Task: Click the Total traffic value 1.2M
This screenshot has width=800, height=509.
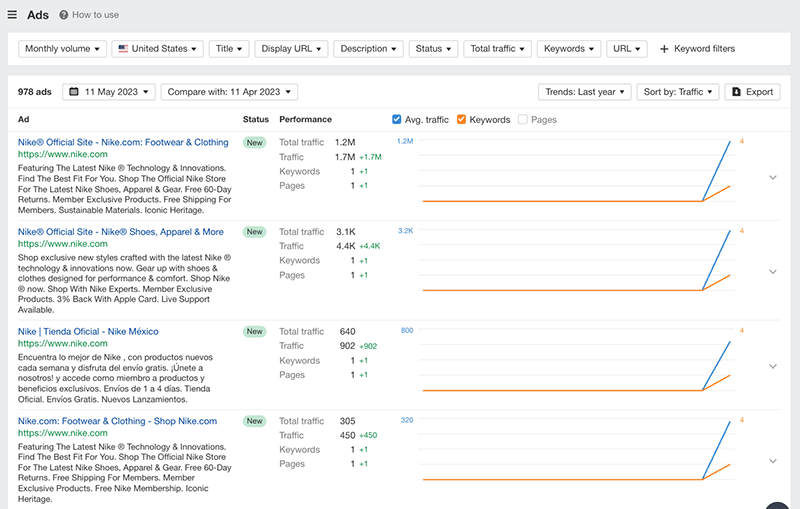Action: coord(345,142)
